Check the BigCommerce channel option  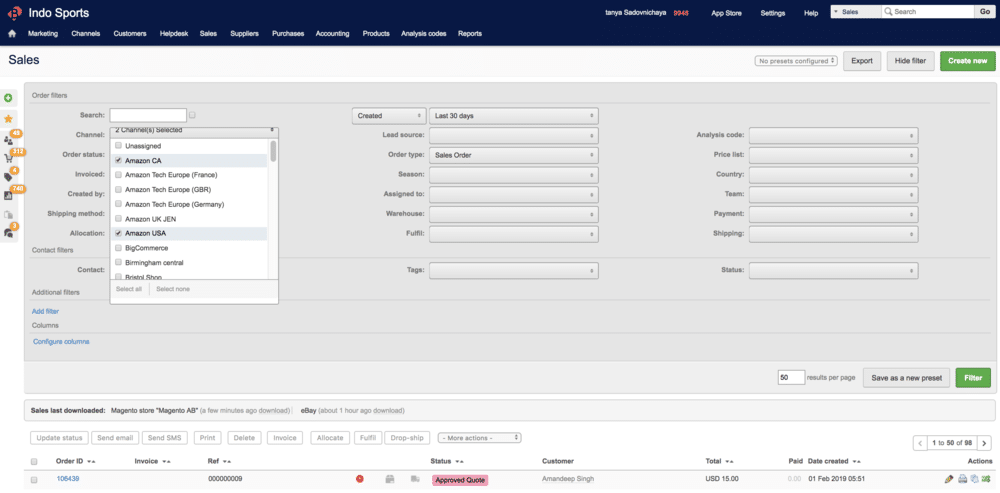tap(119, 247)
